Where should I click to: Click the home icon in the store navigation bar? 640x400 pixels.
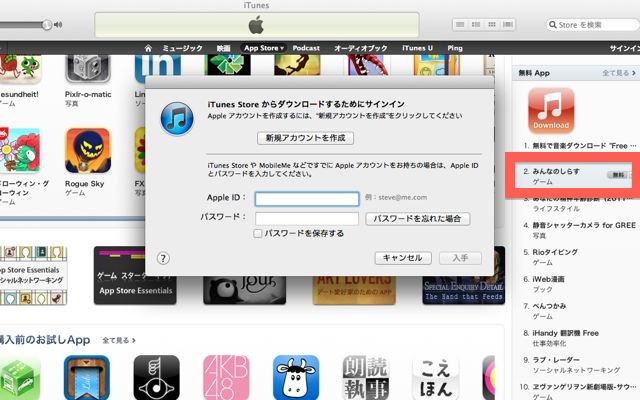(148, 48)
